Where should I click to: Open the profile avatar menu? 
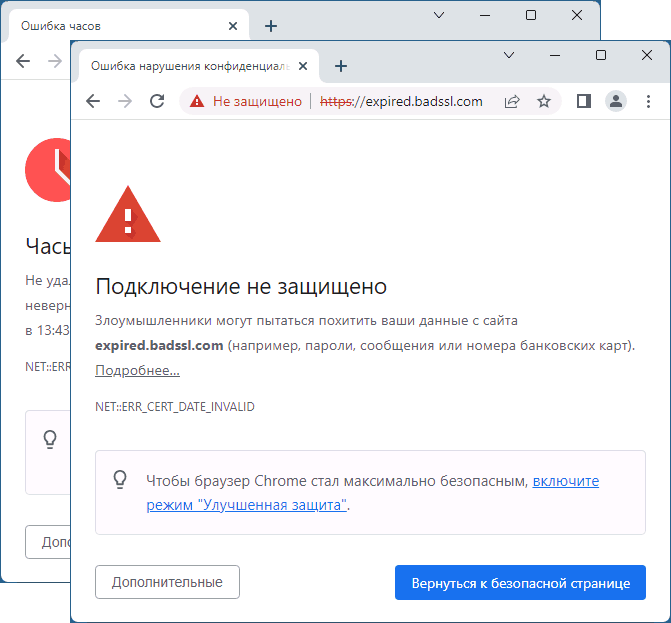(x=616, y=101)
